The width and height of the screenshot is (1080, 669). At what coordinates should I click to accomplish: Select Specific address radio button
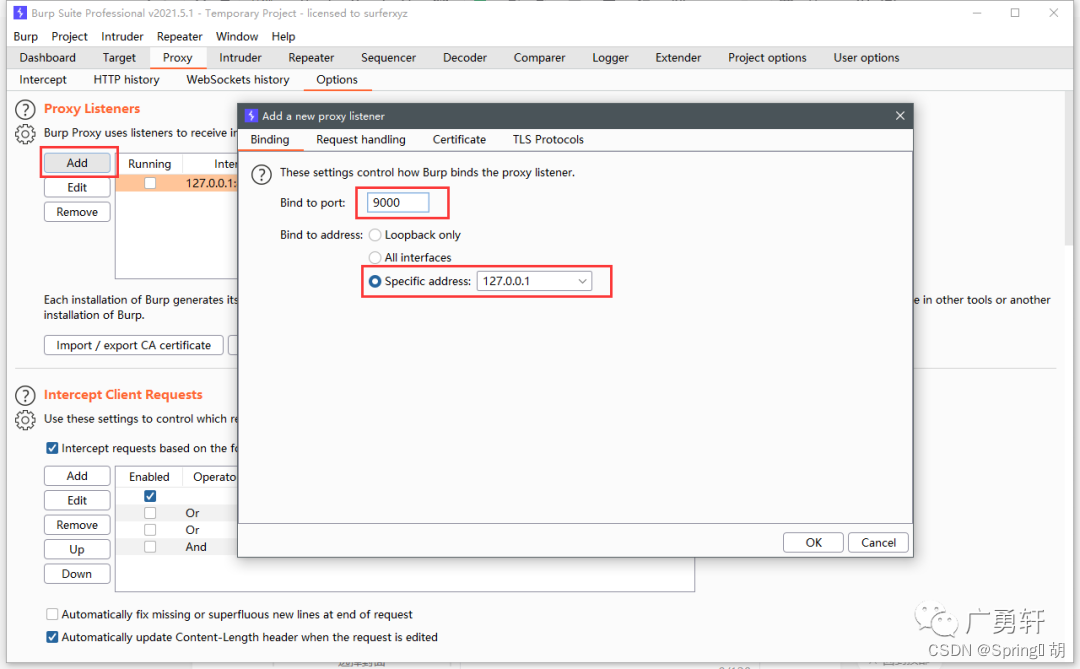coord(375,281)
